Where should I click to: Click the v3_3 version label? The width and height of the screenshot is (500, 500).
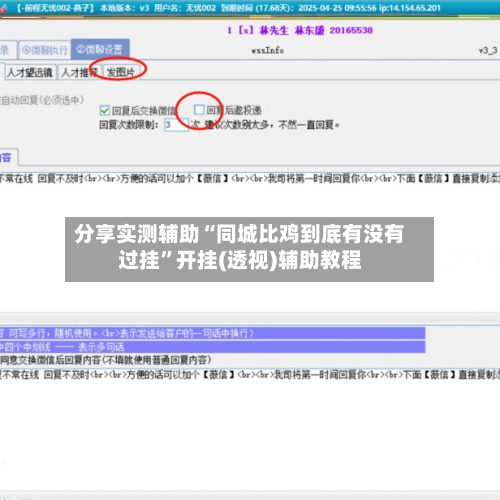pyautogui.click(x=488, y=50)
